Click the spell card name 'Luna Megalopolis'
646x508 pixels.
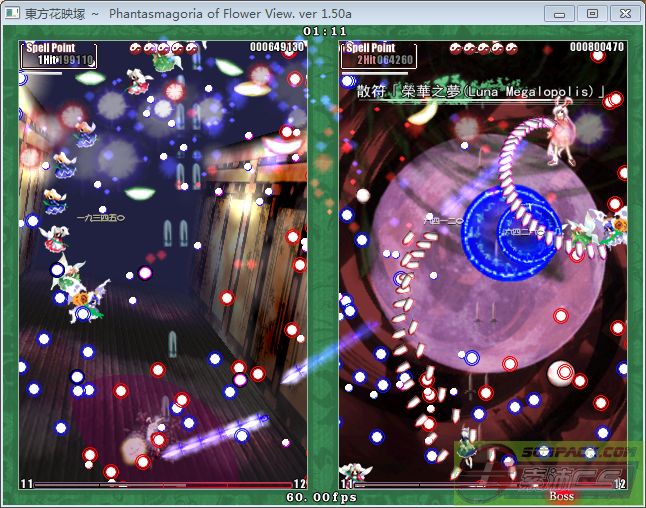coord(530,91)
